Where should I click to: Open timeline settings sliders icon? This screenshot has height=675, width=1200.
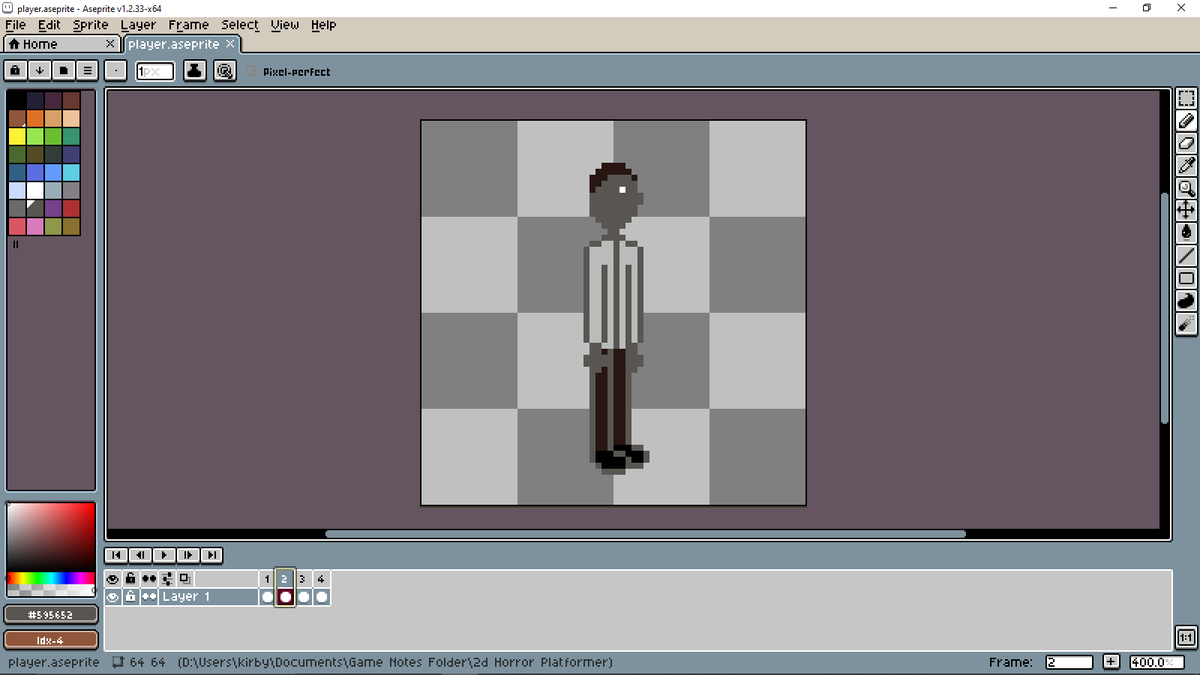pos(167,579)
